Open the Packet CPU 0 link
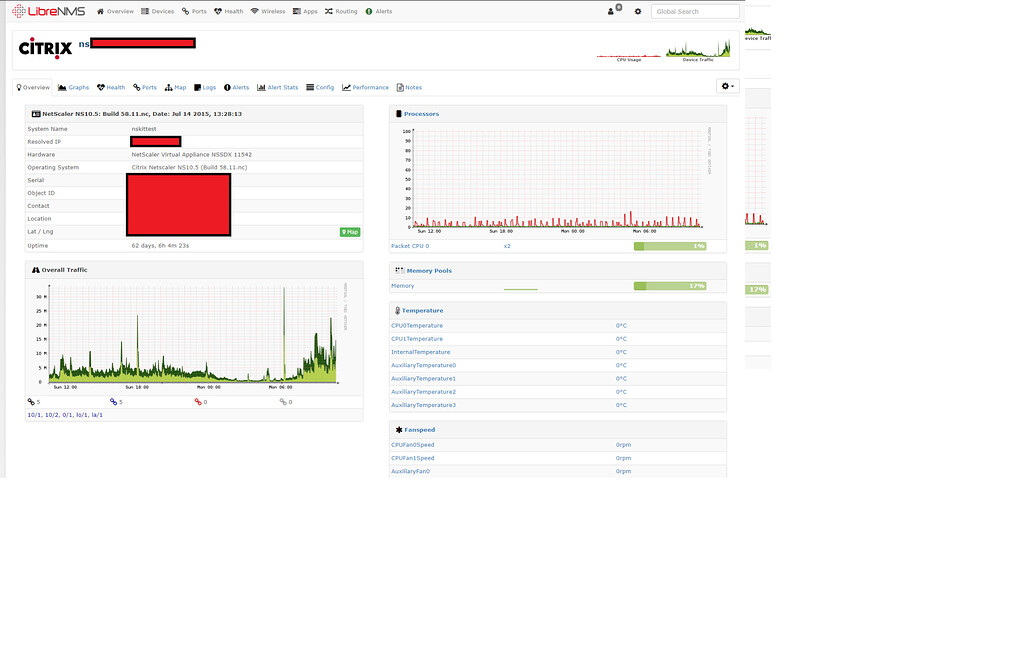This screenshot has height=662, width=1024. [x=408, y=245]
